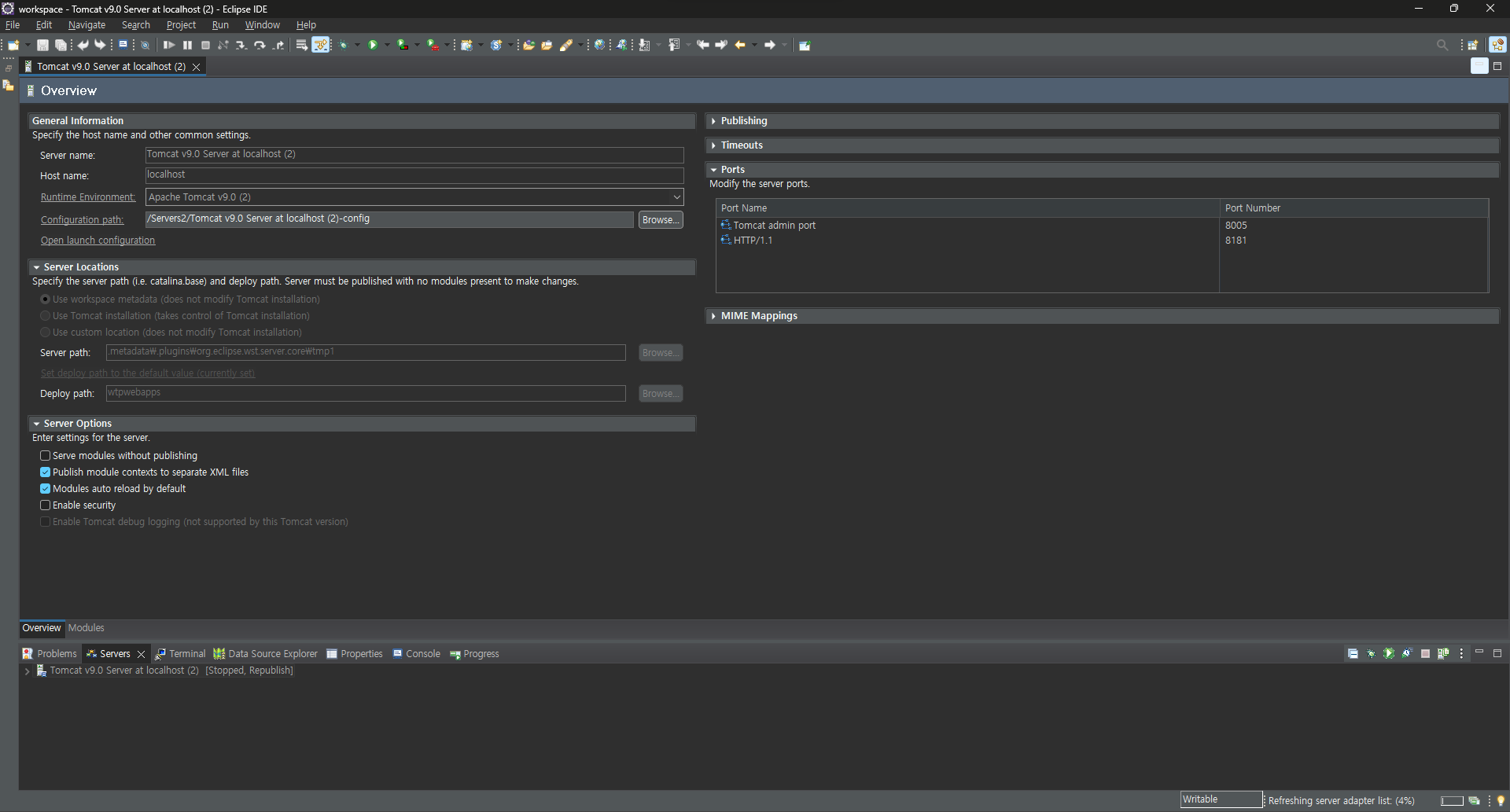Image resolution: width=1510 pixels, height=812 pixels.
Task: Click the New wizard toolbar icon
Action: pyautogui.click(x=14, y=45)
